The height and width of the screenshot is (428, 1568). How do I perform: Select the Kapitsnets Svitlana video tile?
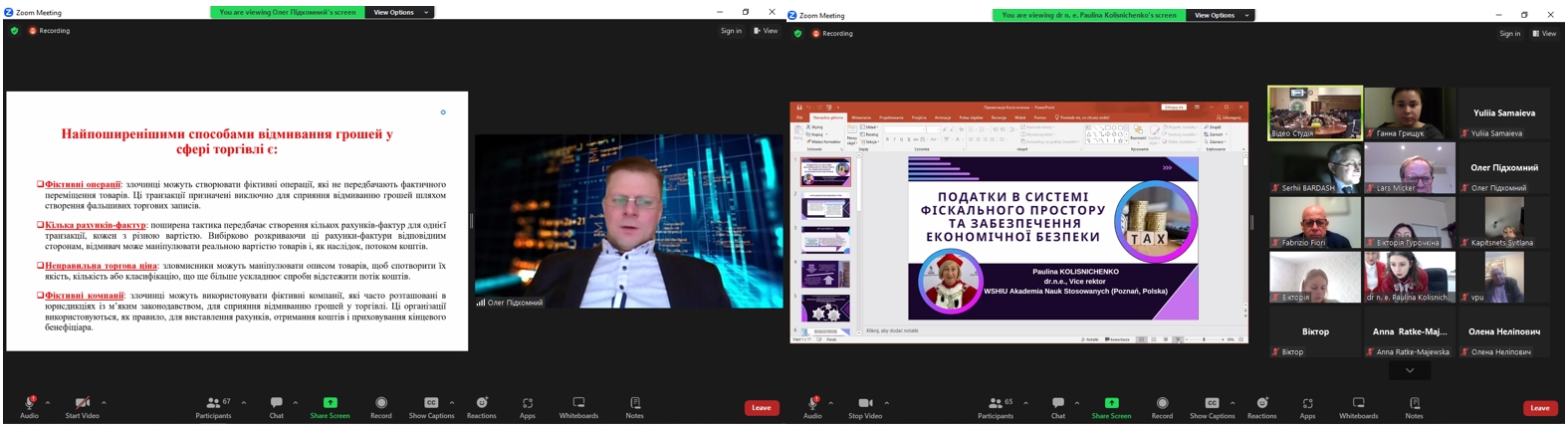click(1504, 222)
